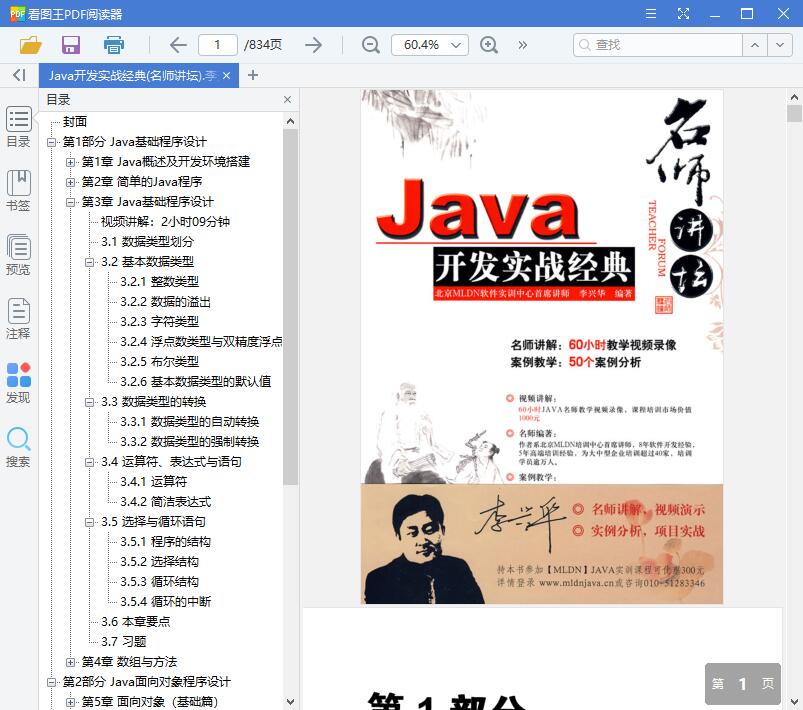Viewport: 803px width, 710px height.
Task: Save the document with the floppy icon
Action: [x=71, y=45]
